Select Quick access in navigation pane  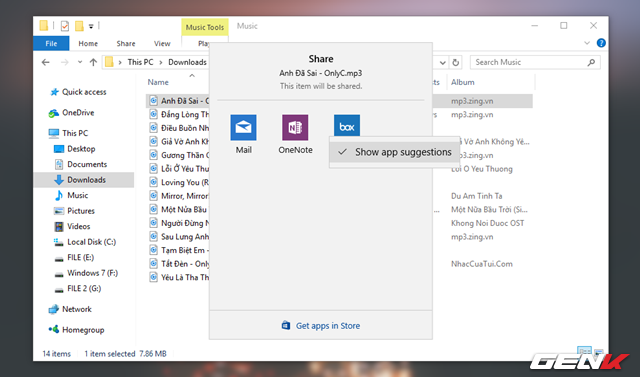tap(78, 92)
